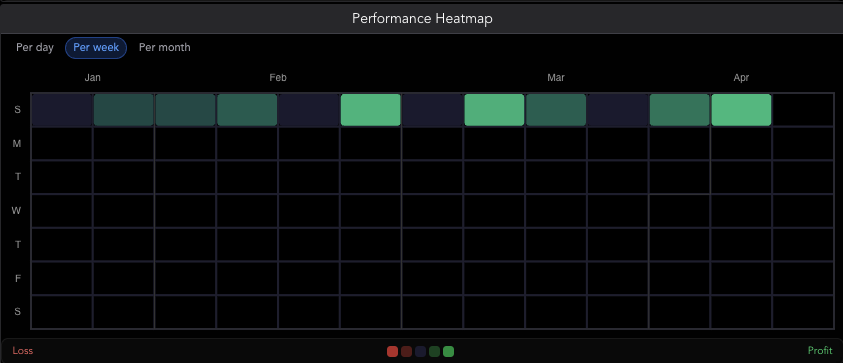Select the Per week view tab
843x363 pixels.
tap(96, 47)
